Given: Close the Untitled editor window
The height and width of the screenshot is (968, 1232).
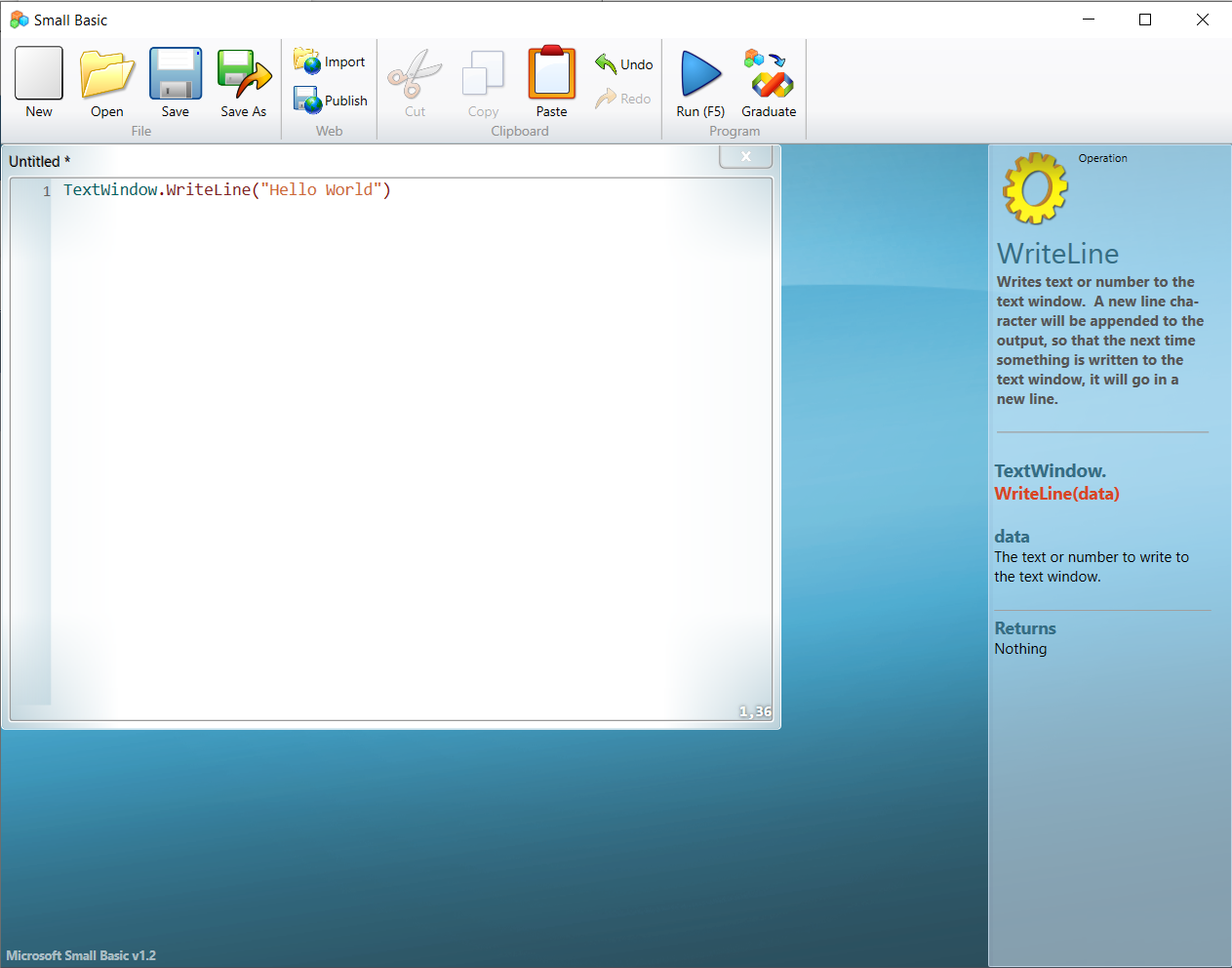Looking at the screenshot, I should click(x=746, y=156).
